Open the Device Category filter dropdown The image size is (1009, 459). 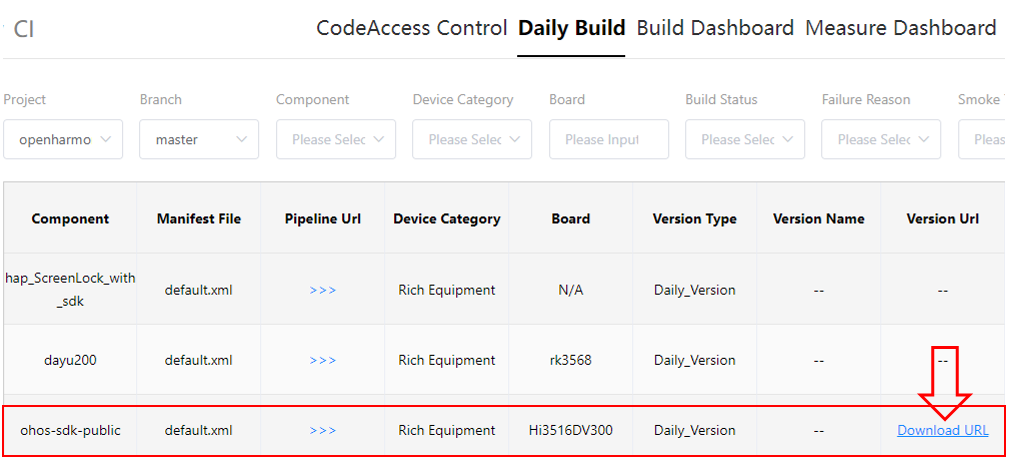[x=472, y=140]
